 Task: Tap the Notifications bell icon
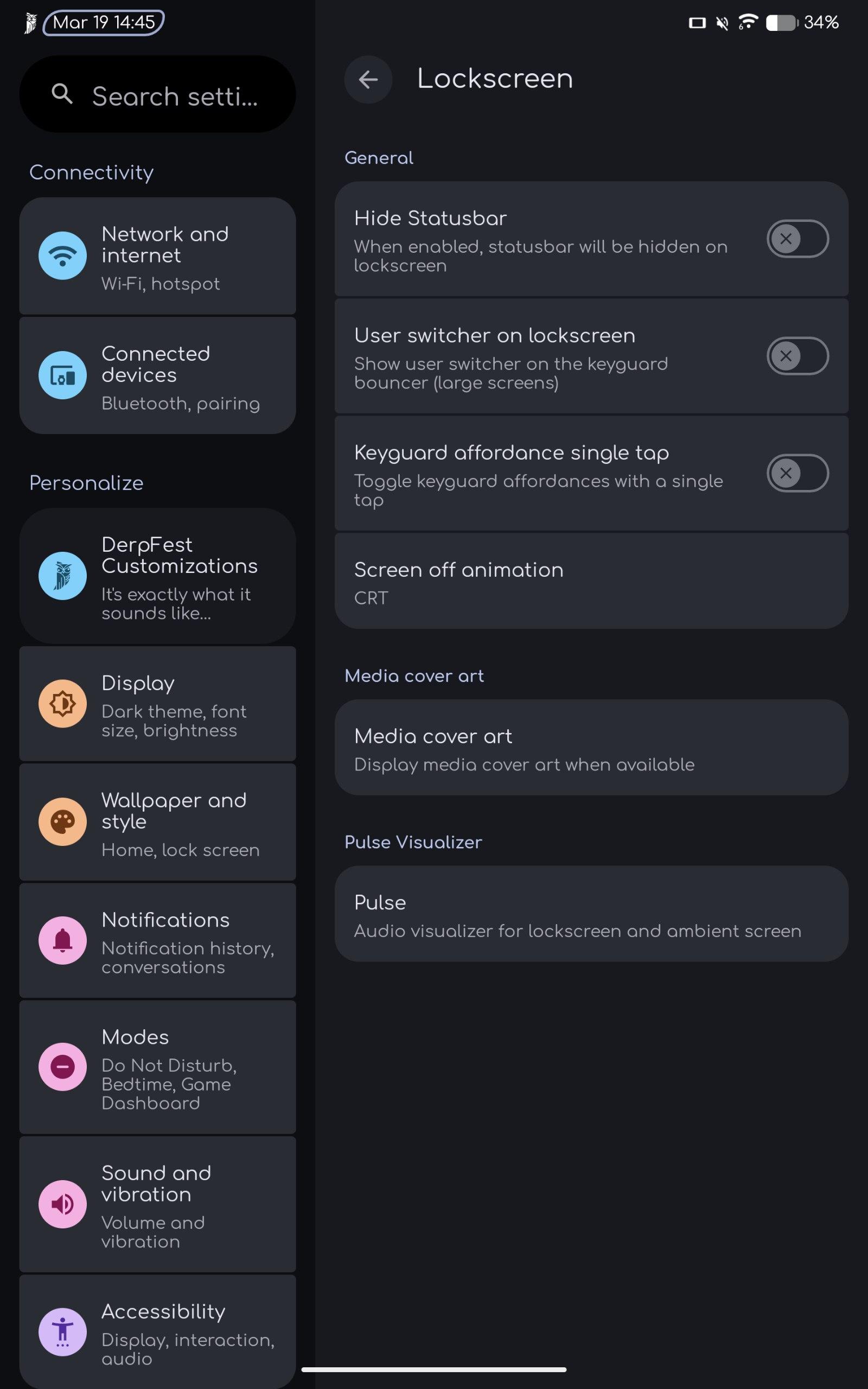pyautogui.click(x=62, y=940)
